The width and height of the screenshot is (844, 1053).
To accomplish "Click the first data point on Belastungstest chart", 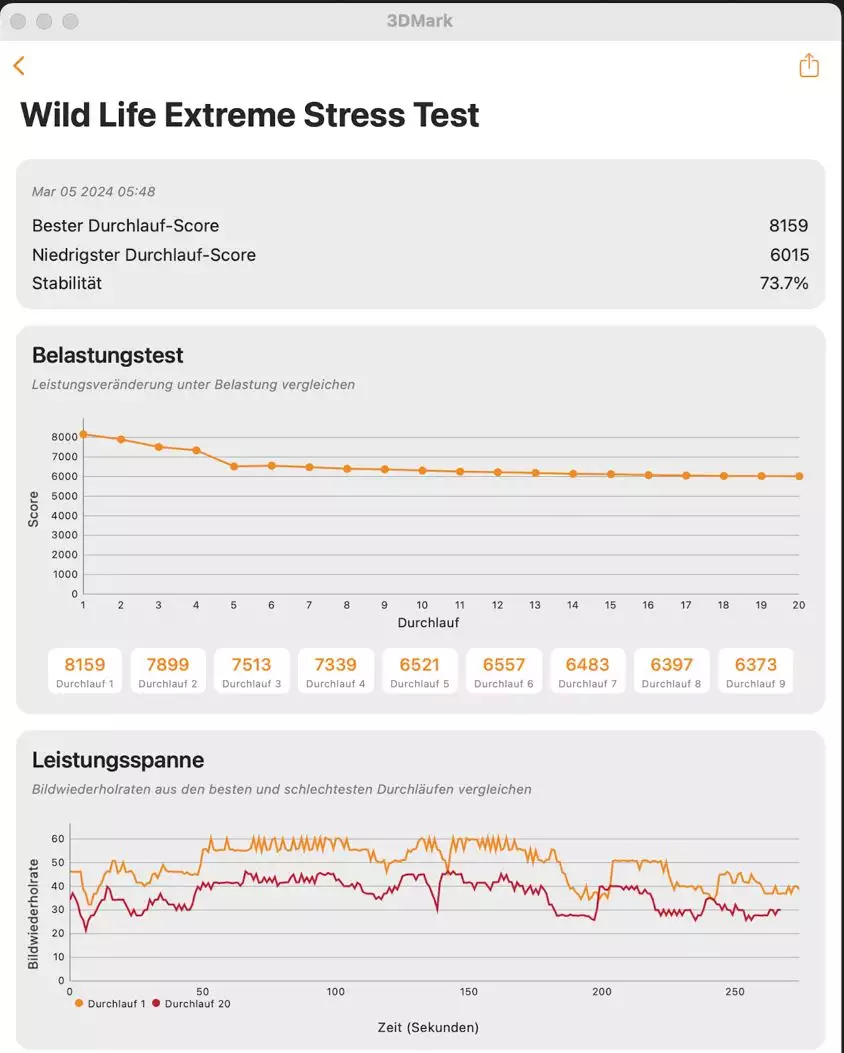I will pos(83,434).
